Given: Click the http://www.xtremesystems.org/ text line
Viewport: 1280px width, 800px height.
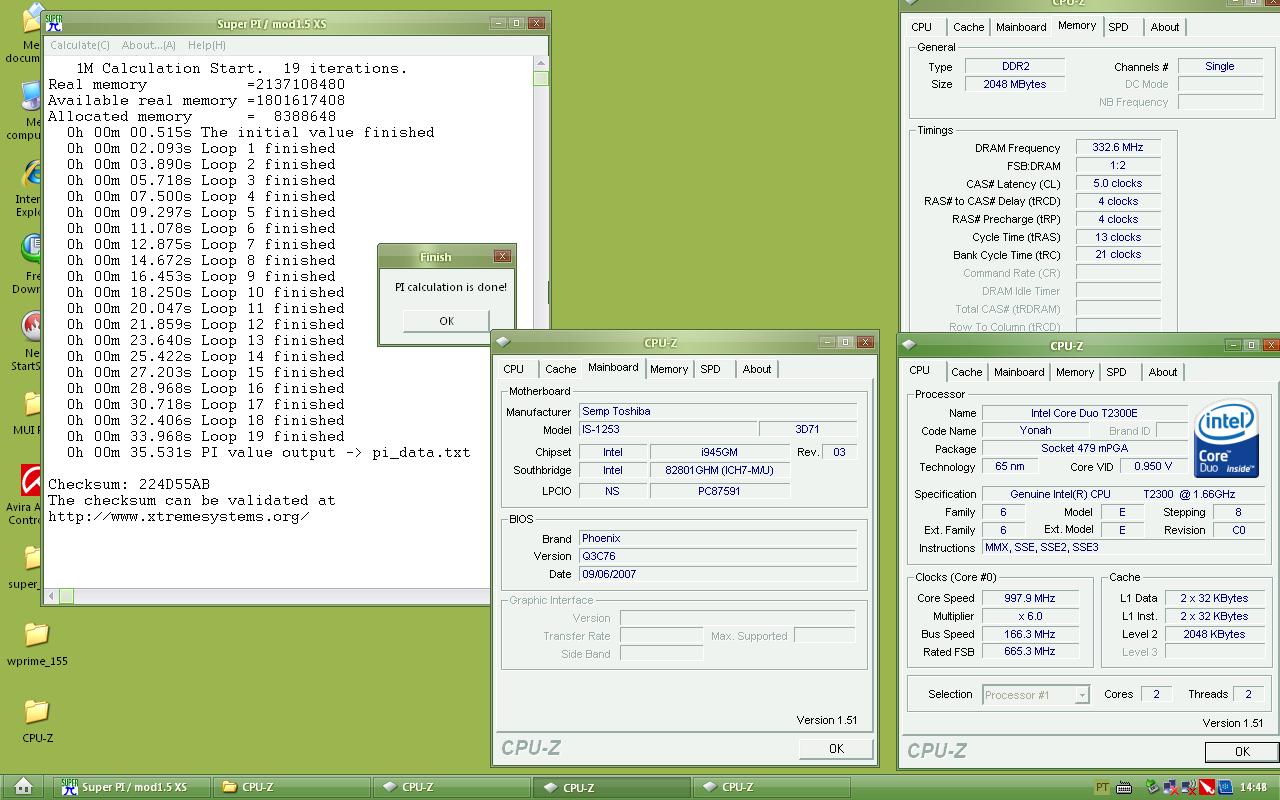Looking at the screenshot, I should [x=178, y=517].
